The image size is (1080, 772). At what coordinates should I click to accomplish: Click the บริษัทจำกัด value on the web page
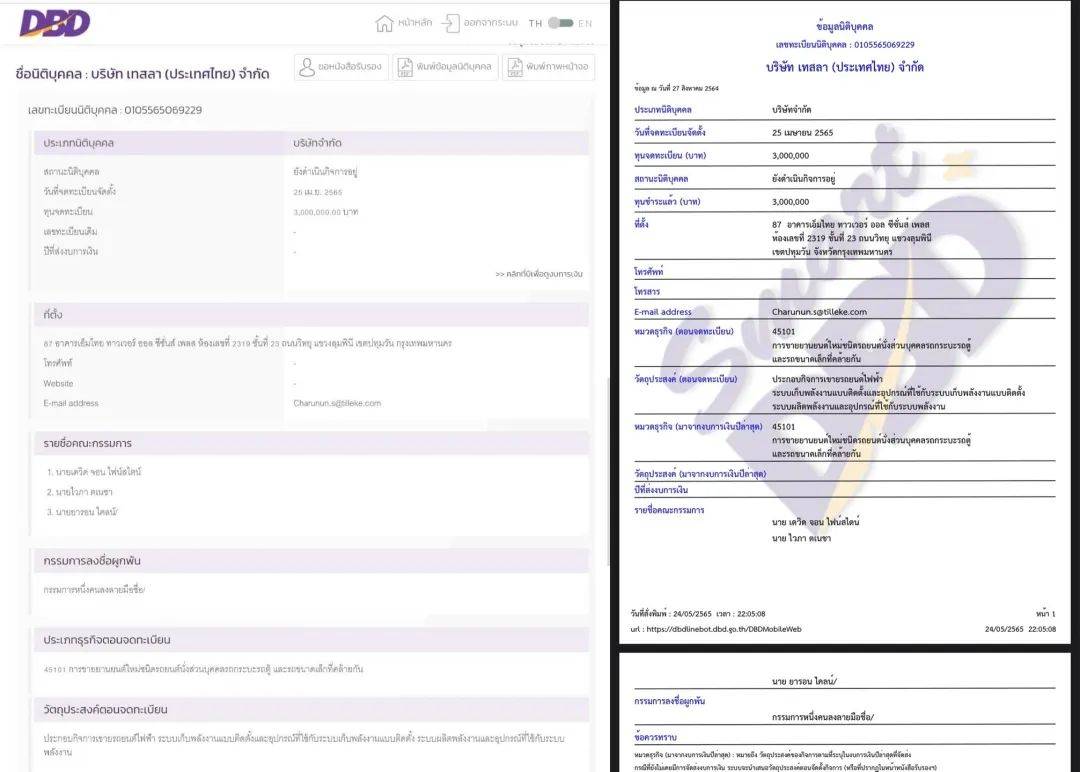coord(317,143)
